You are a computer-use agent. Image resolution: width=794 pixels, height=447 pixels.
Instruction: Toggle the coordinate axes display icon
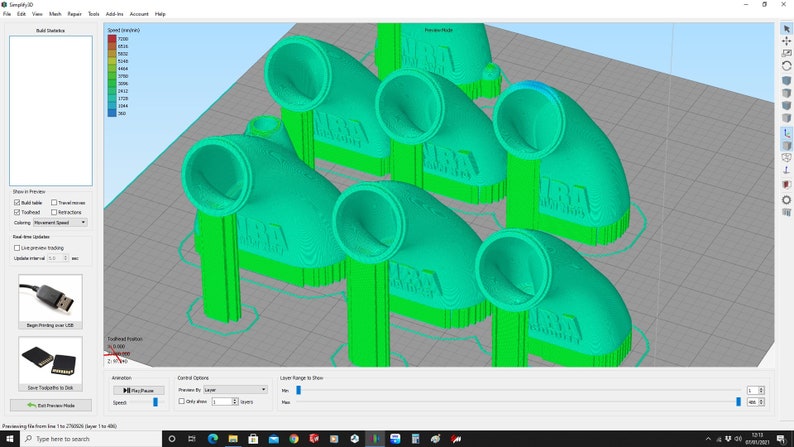click(x=786, y=133)
